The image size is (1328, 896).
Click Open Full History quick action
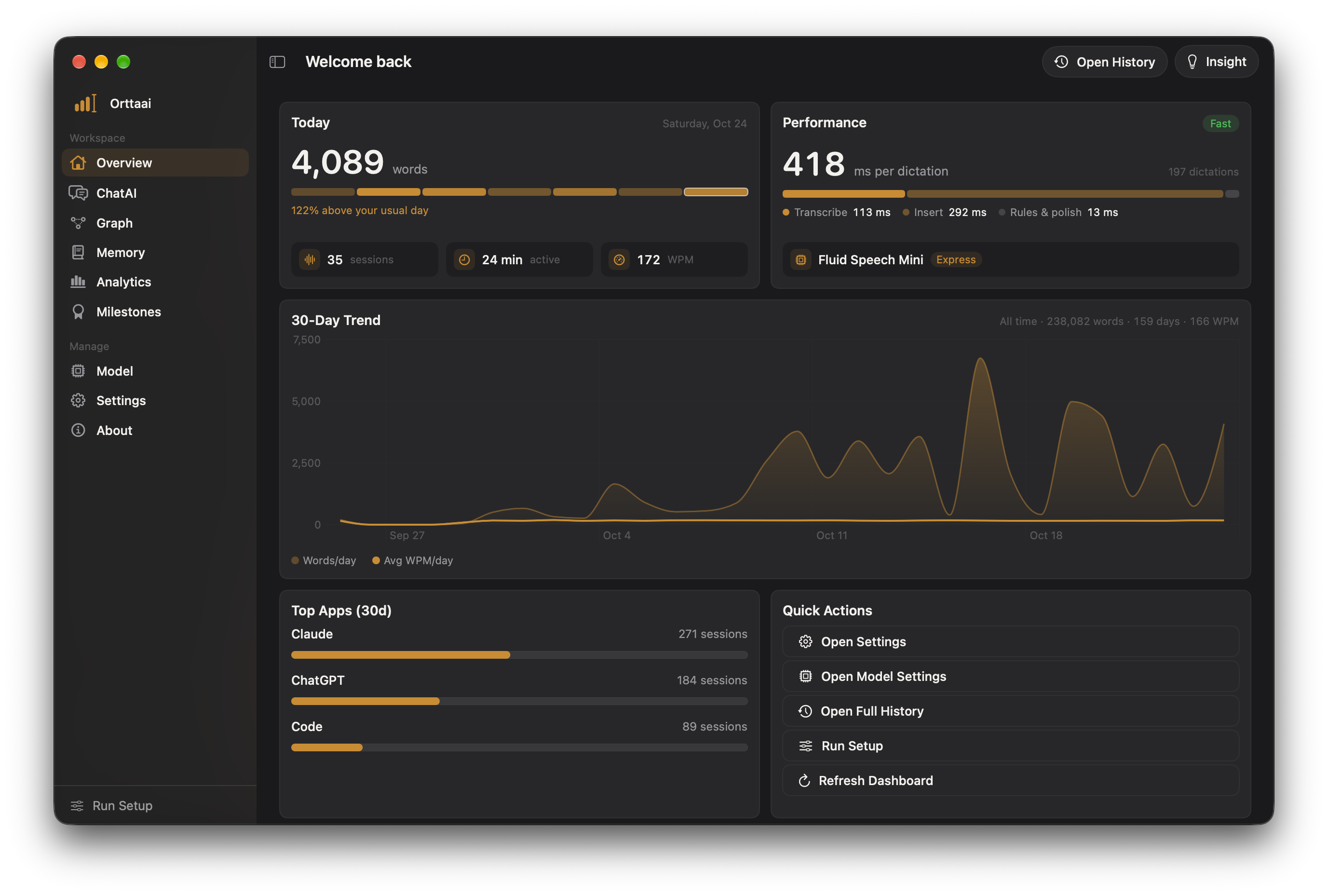[x=1010, y=711]
